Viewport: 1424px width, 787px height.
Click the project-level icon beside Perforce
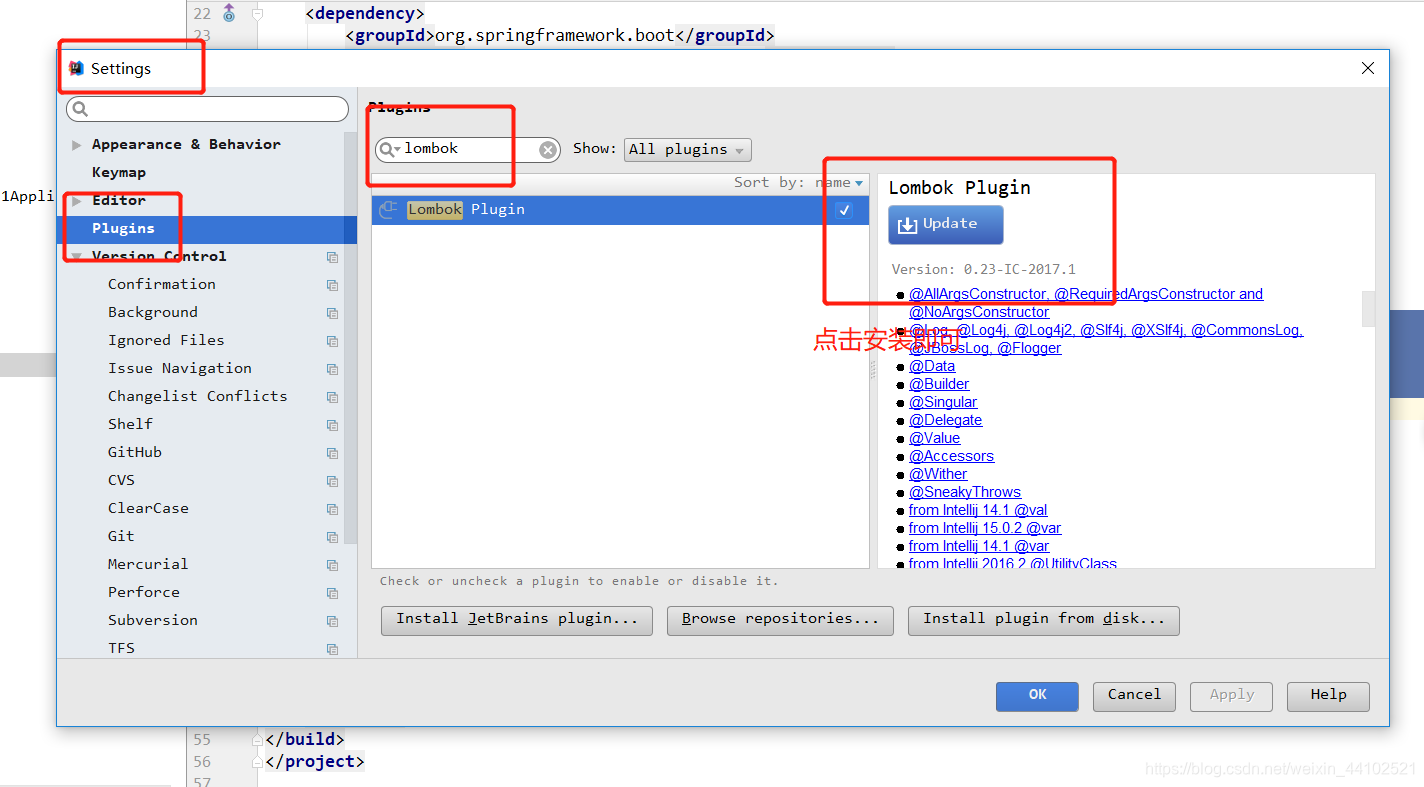[332, 593]
